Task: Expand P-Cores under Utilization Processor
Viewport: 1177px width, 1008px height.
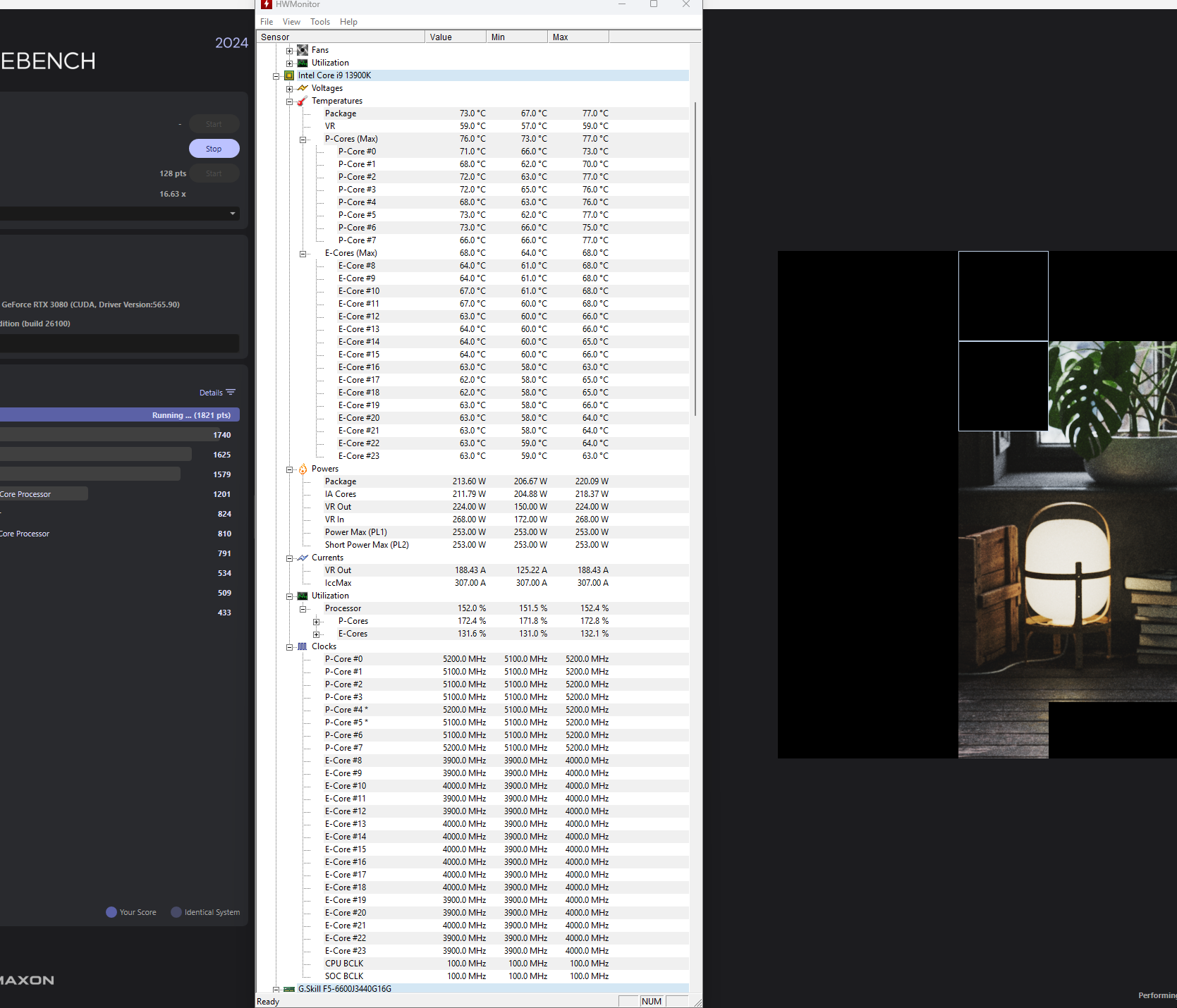Action: click(x=316, y=622)
